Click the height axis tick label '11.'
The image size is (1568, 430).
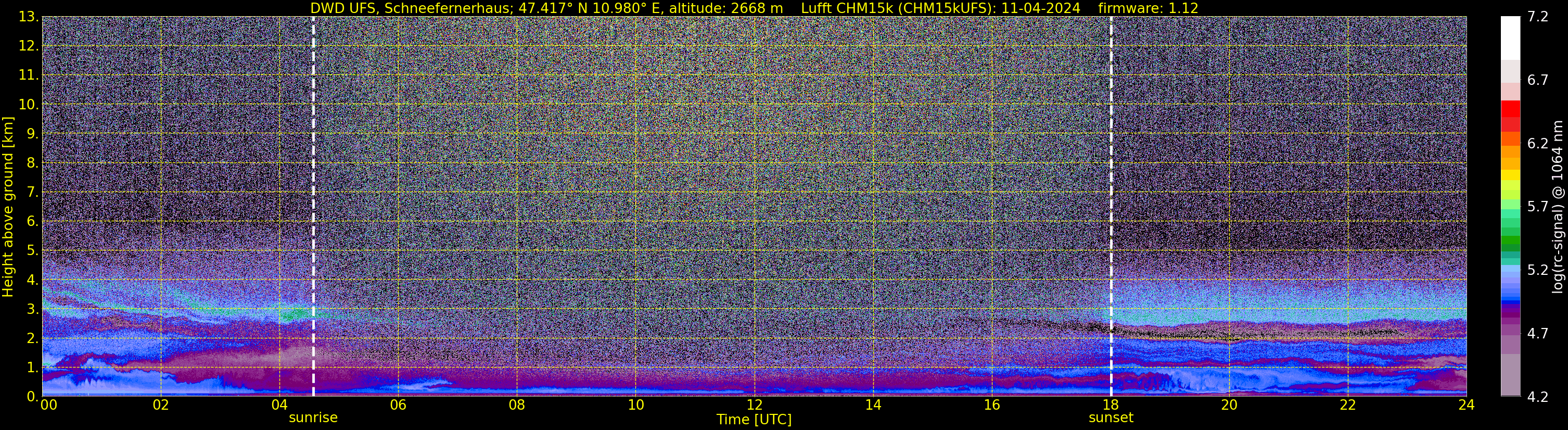tap(29, 75)
